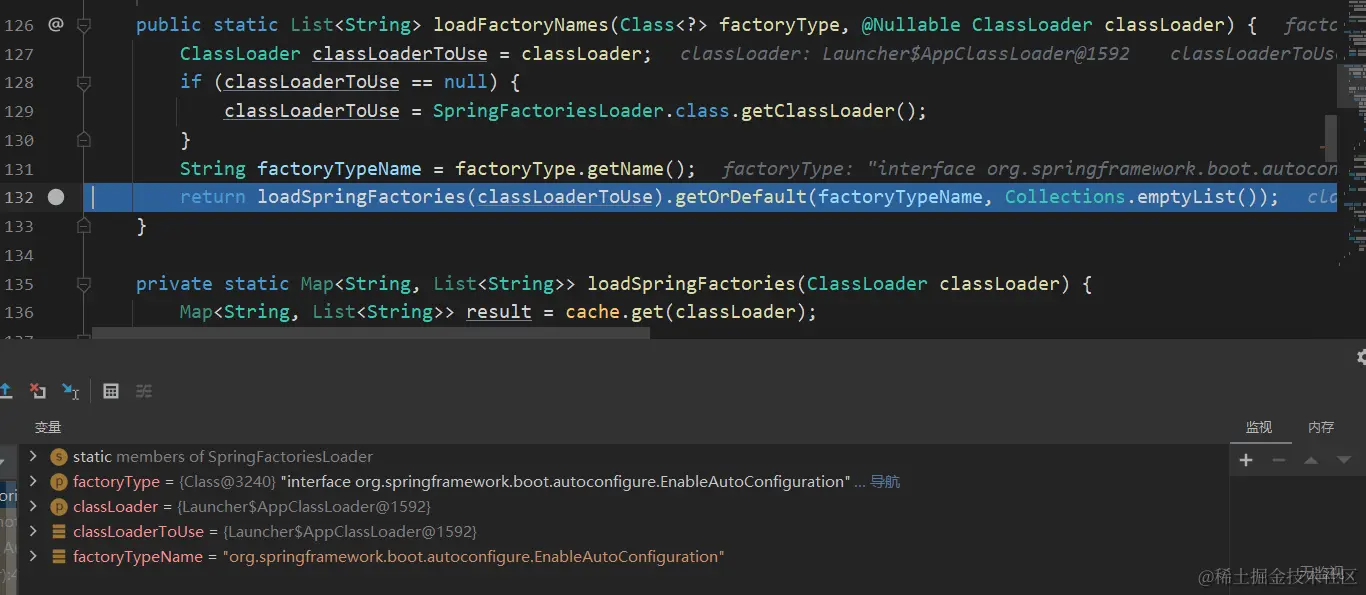Select the static members of SpringFactoriesLoader row

pyautogui.click(x=624, y=456)
